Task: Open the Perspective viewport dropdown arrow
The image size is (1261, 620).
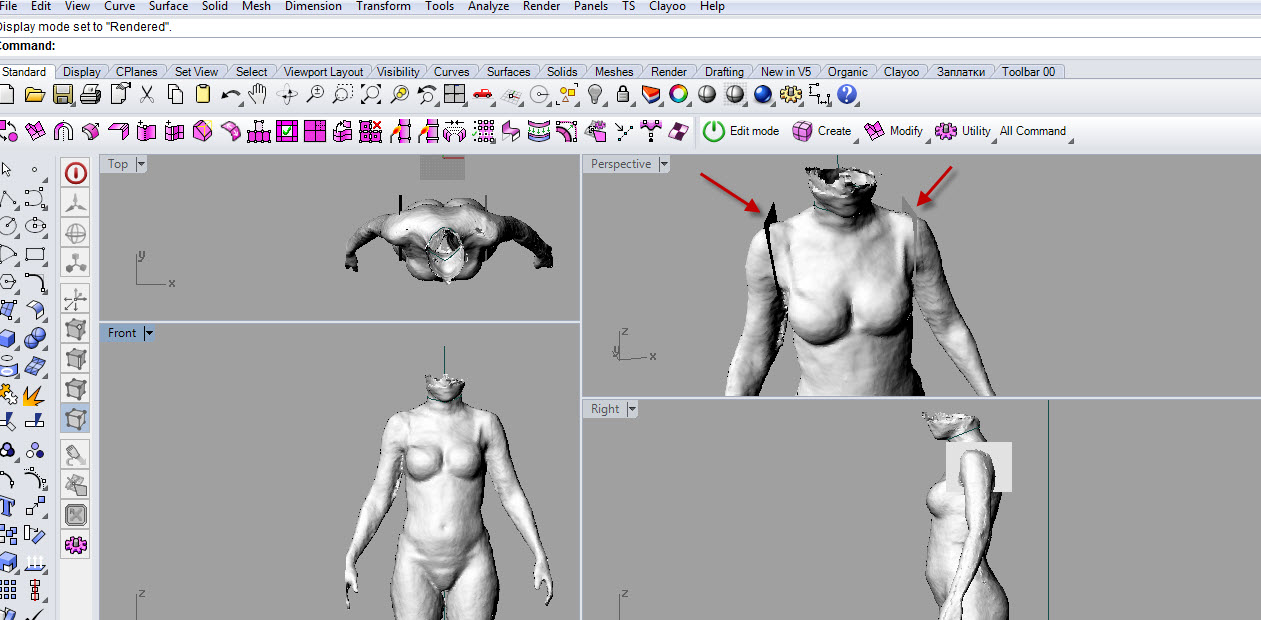Action: coord(663,164)
